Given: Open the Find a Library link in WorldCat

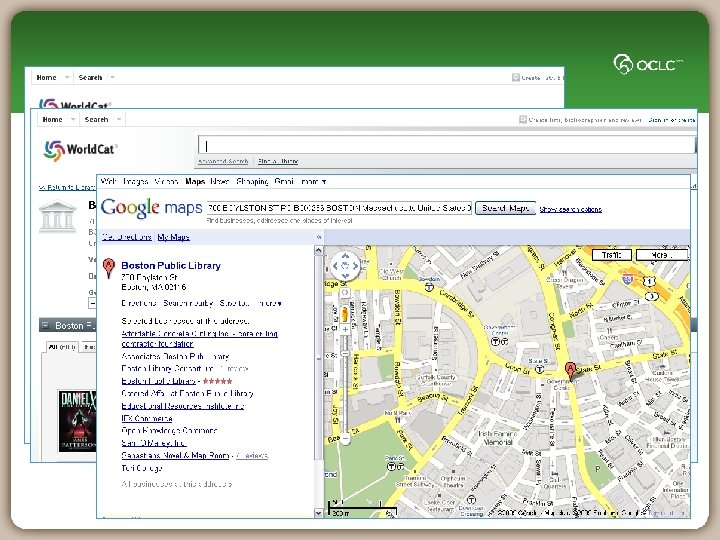Looking at the screenshot, I should 278,161.
